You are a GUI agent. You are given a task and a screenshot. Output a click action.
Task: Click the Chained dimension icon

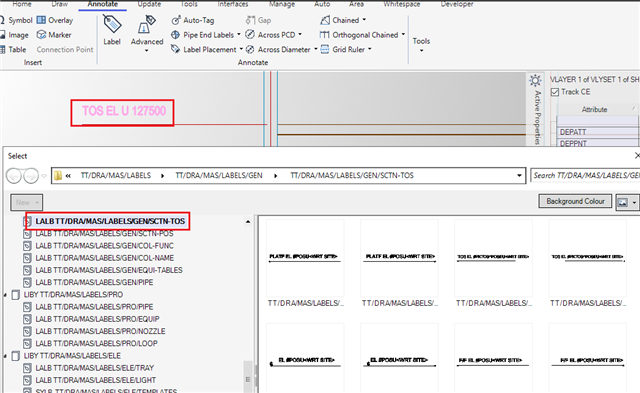point(325,20)
